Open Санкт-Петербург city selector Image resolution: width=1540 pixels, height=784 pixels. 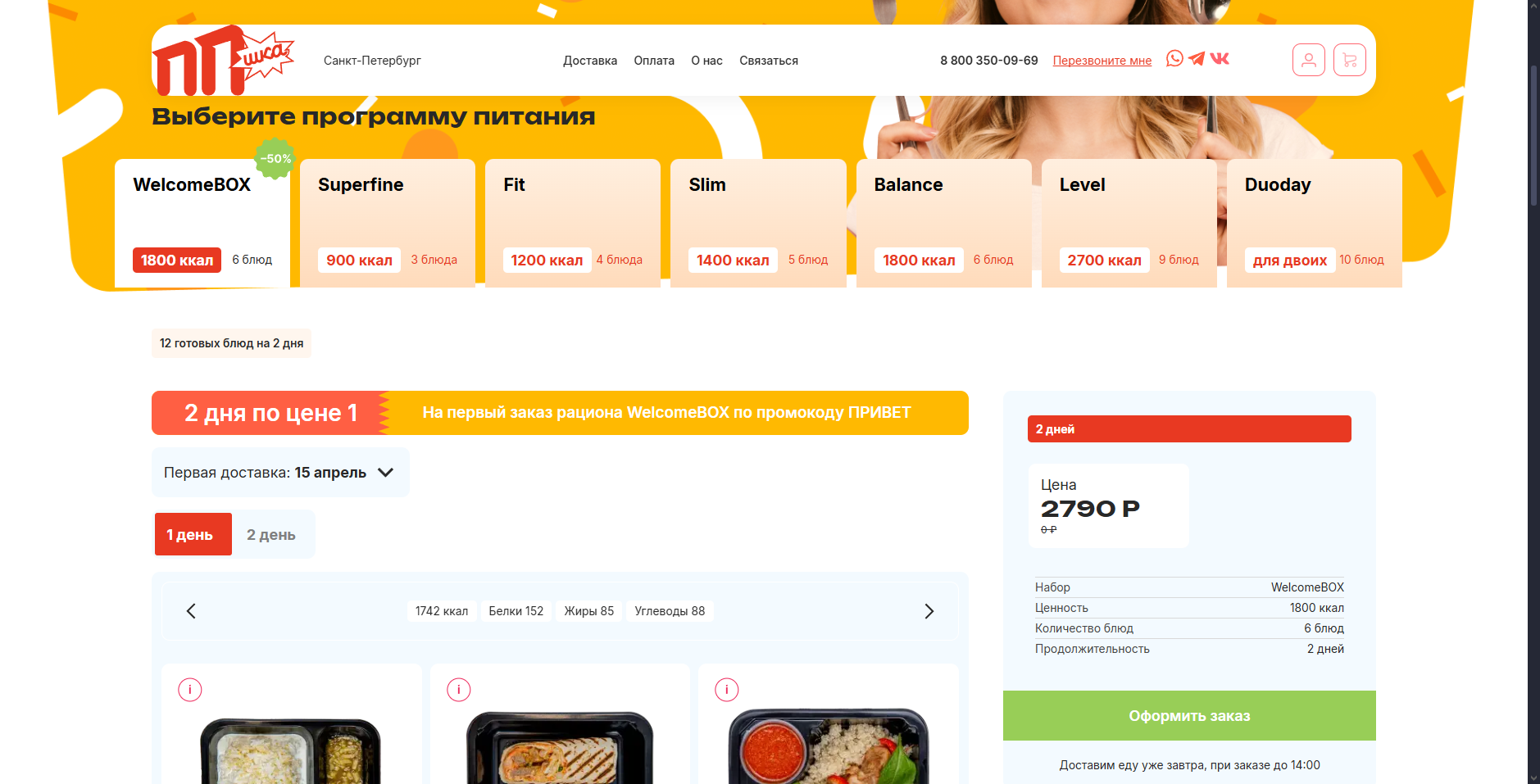coord(372,61)
